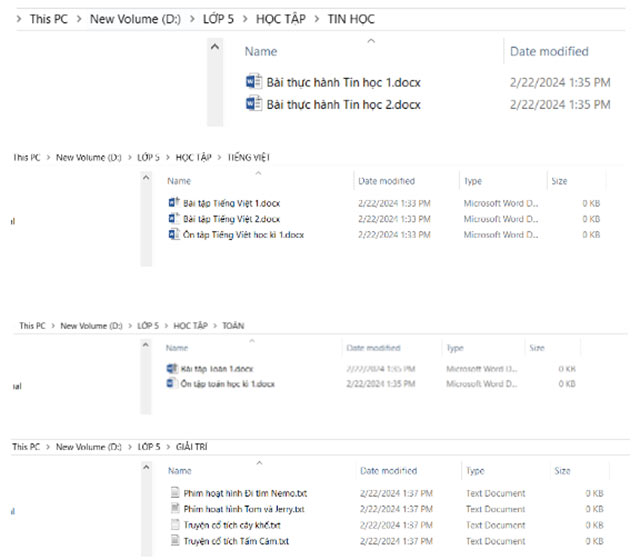Sort by Type column in GIẢI TRÍ folder
The width and height of the screenshot is (640, 560).
point(474,471)
